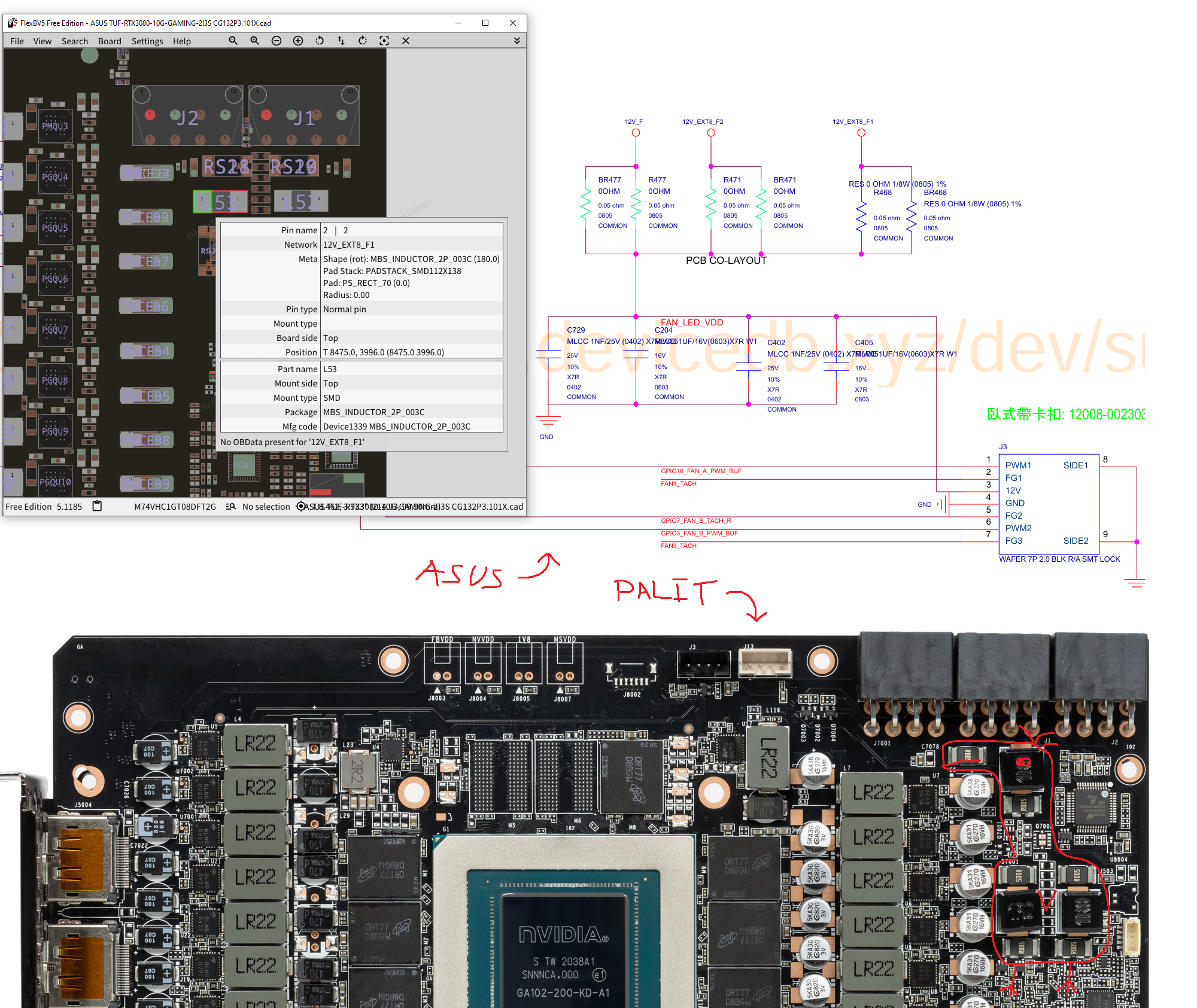Viewport: 1197px width, 1008px height.
Task: Click the WAFER 7P 2.0 BLK description
Action: point(1060,559)
